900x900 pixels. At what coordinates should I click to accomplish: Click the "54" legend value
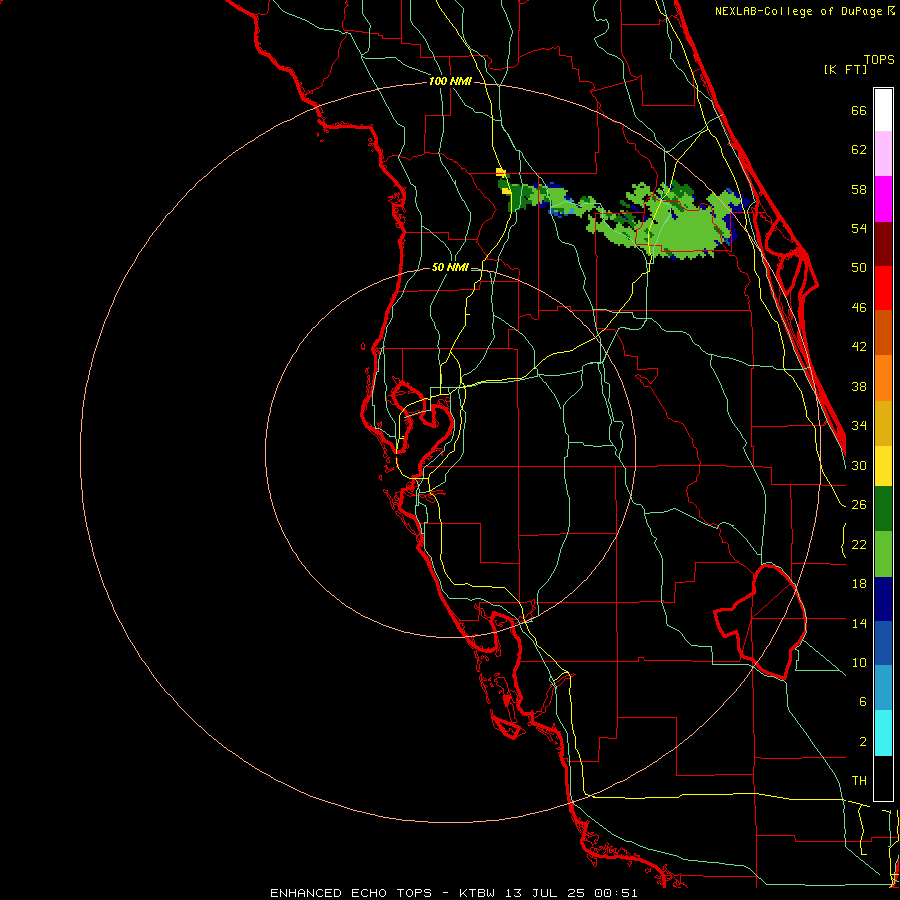859,228
